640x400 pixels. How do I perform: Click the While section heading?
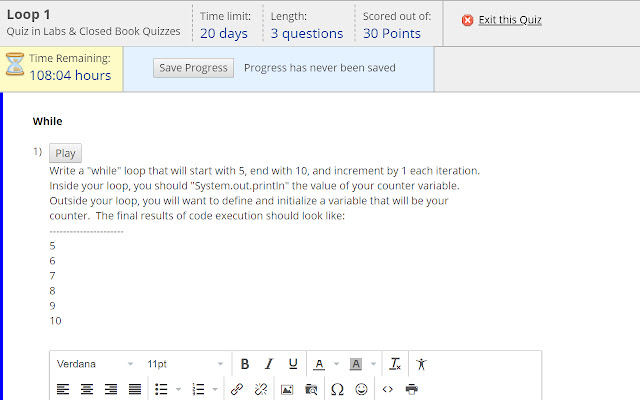coord(47,121)
